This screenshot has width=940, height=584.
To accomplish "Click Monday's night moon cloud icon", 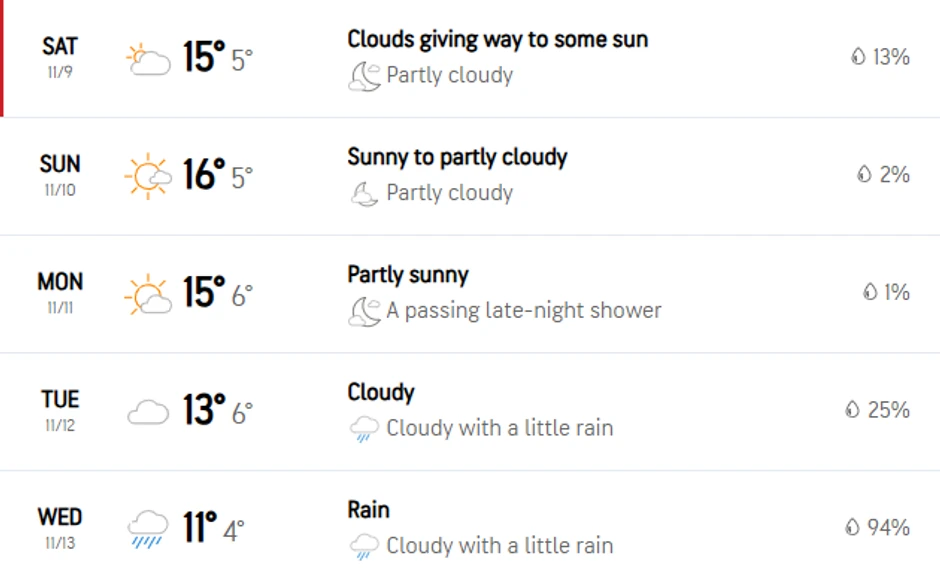I will [x=364, y=312].
